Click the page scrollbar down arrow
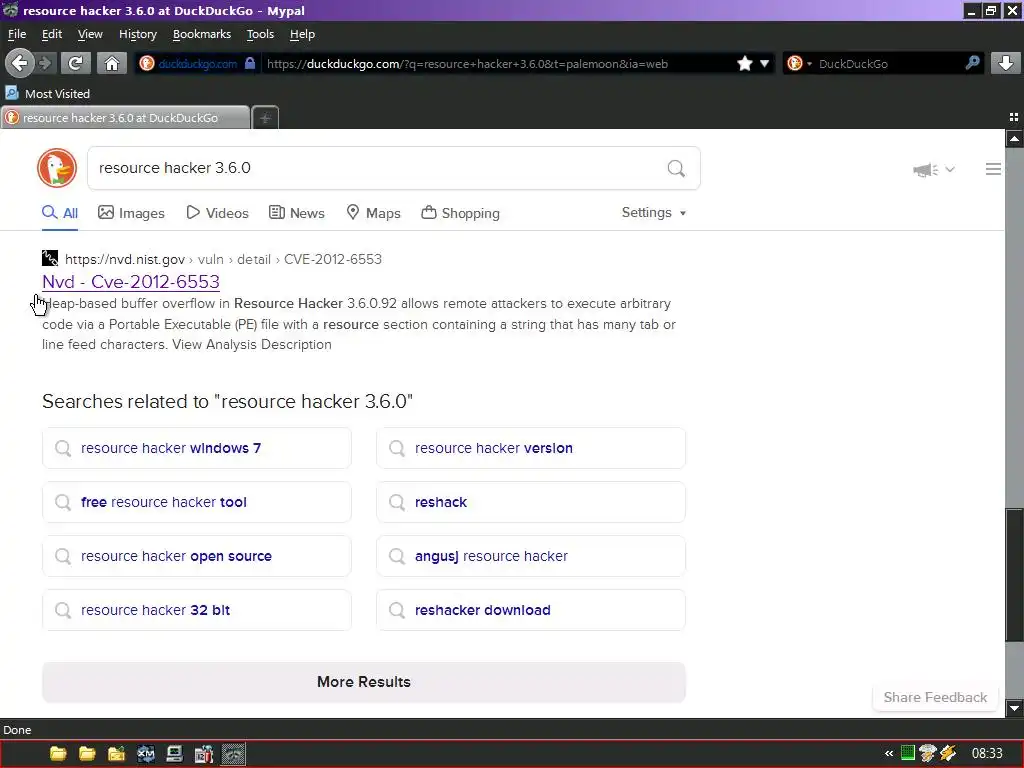 point(1014,708)
